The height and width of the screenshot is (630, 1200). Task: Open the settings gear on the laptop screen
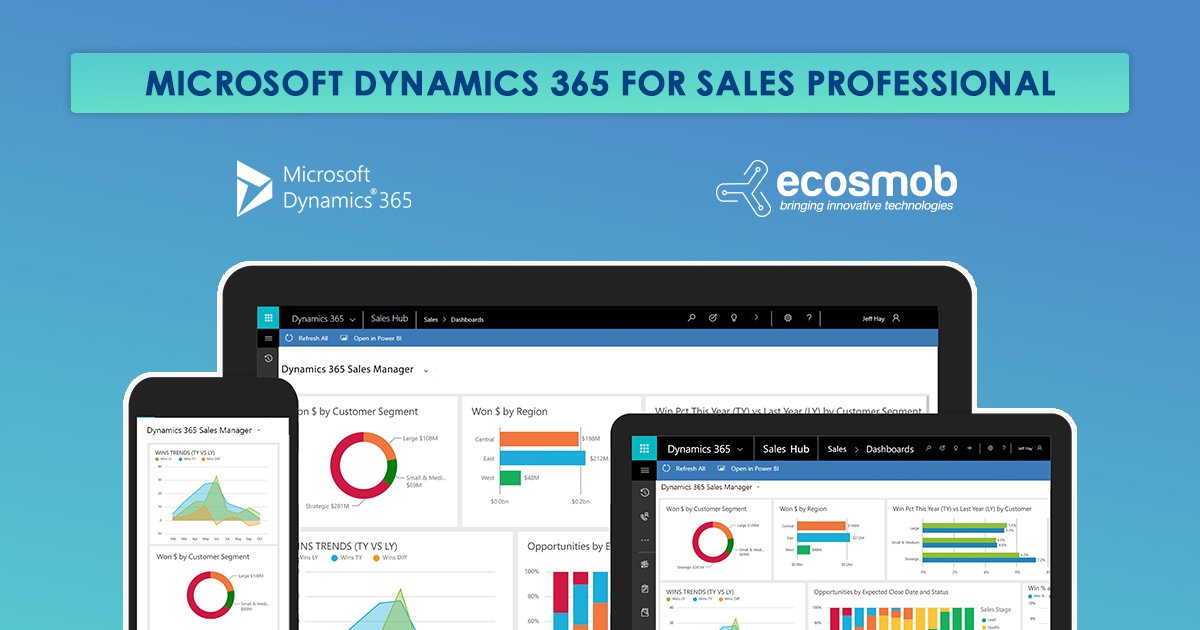pos(788,318)
